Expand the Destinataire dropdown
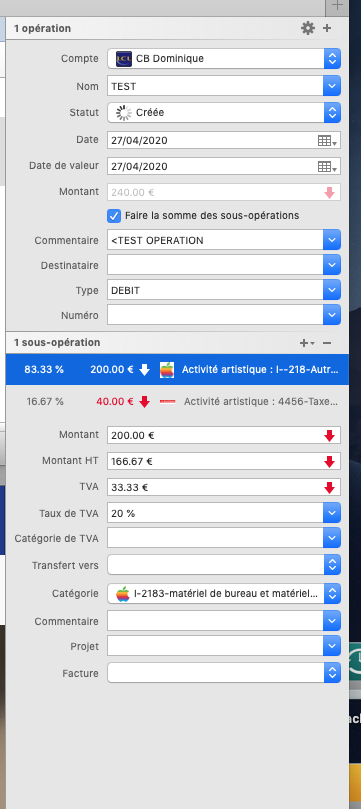 pyautogui.click(x=333, y=265)
